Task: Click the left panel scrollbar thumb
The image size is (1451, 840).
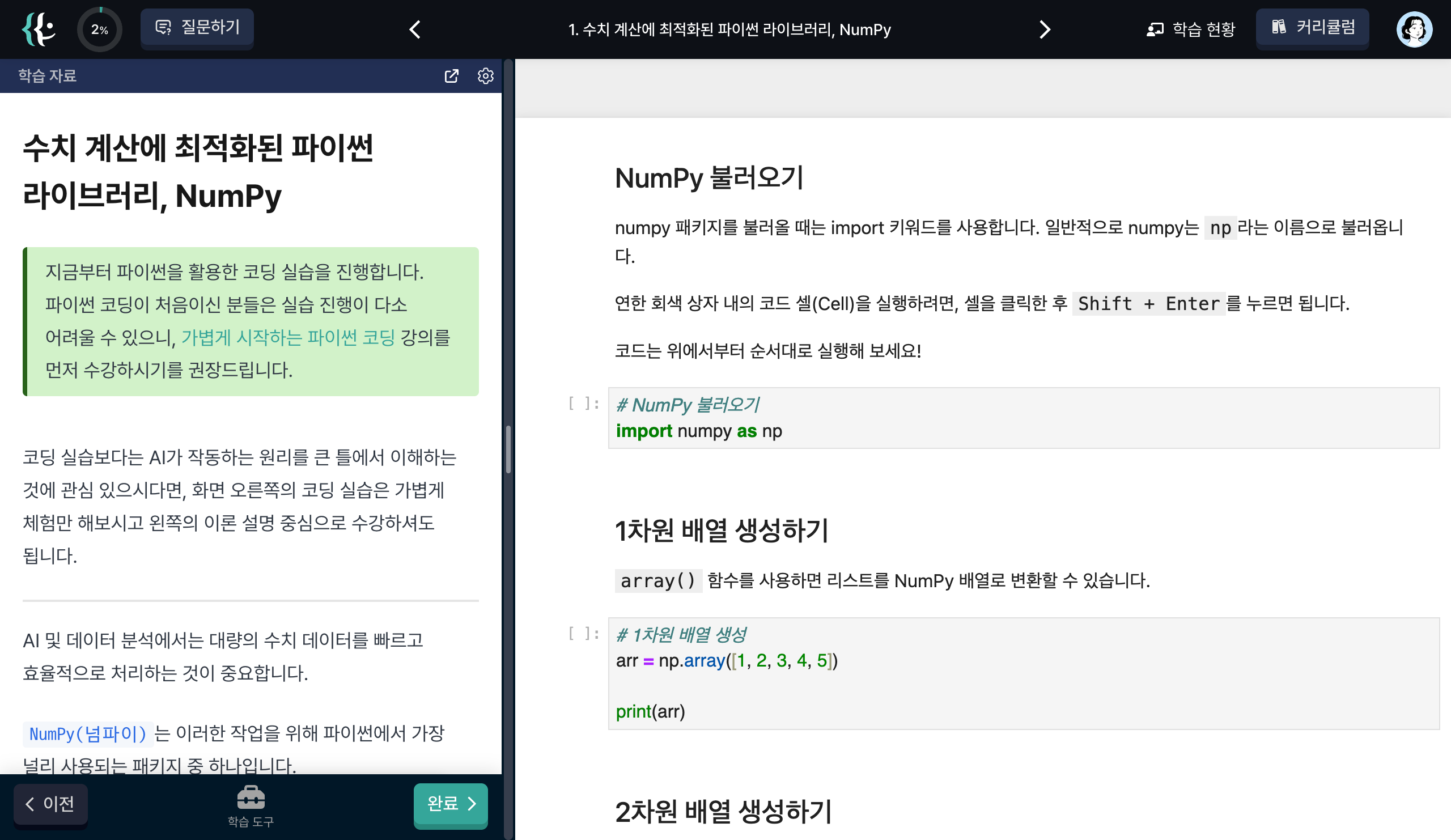Action: pyautogui.click(x=508, y=449)
